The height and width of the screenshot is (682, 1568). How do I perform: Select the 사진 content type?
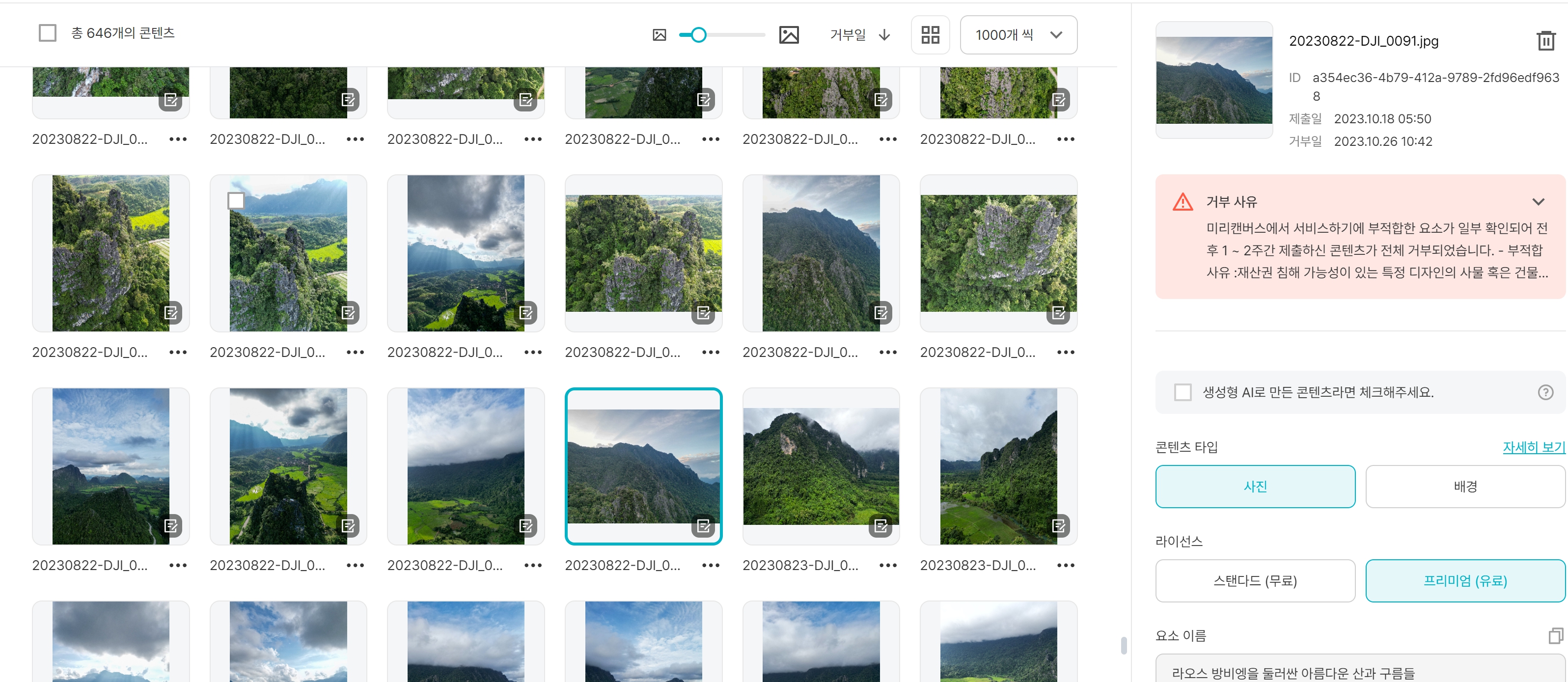click(1255, 486)
